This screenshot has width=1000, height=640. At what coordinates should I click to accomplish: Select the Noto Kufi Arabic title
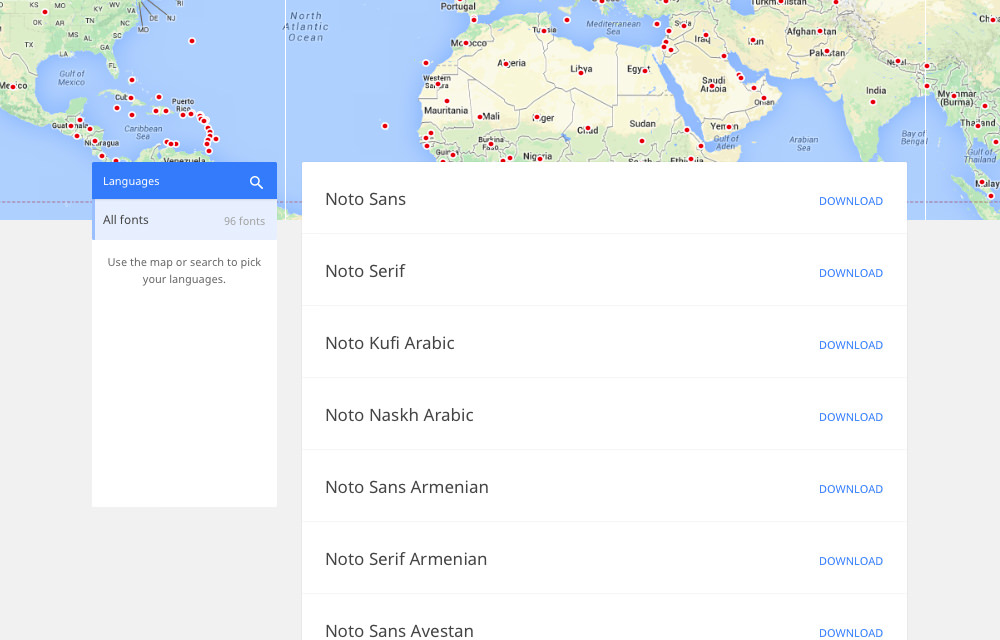390,343
